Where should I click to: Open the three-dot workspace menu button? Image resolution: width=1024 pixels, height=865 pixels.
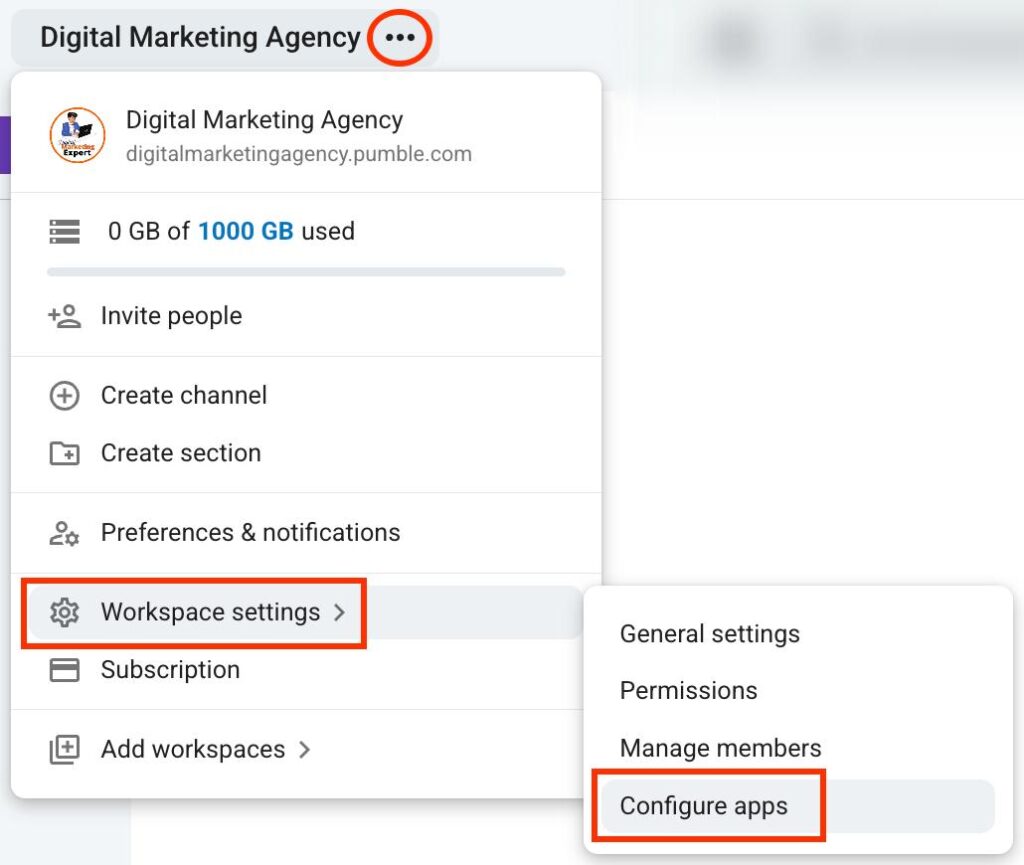400,37
